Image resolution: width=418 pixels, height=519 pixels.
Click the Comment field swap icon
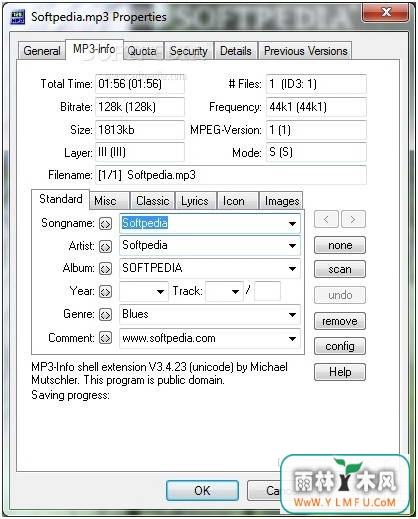[x=105, y=338]
